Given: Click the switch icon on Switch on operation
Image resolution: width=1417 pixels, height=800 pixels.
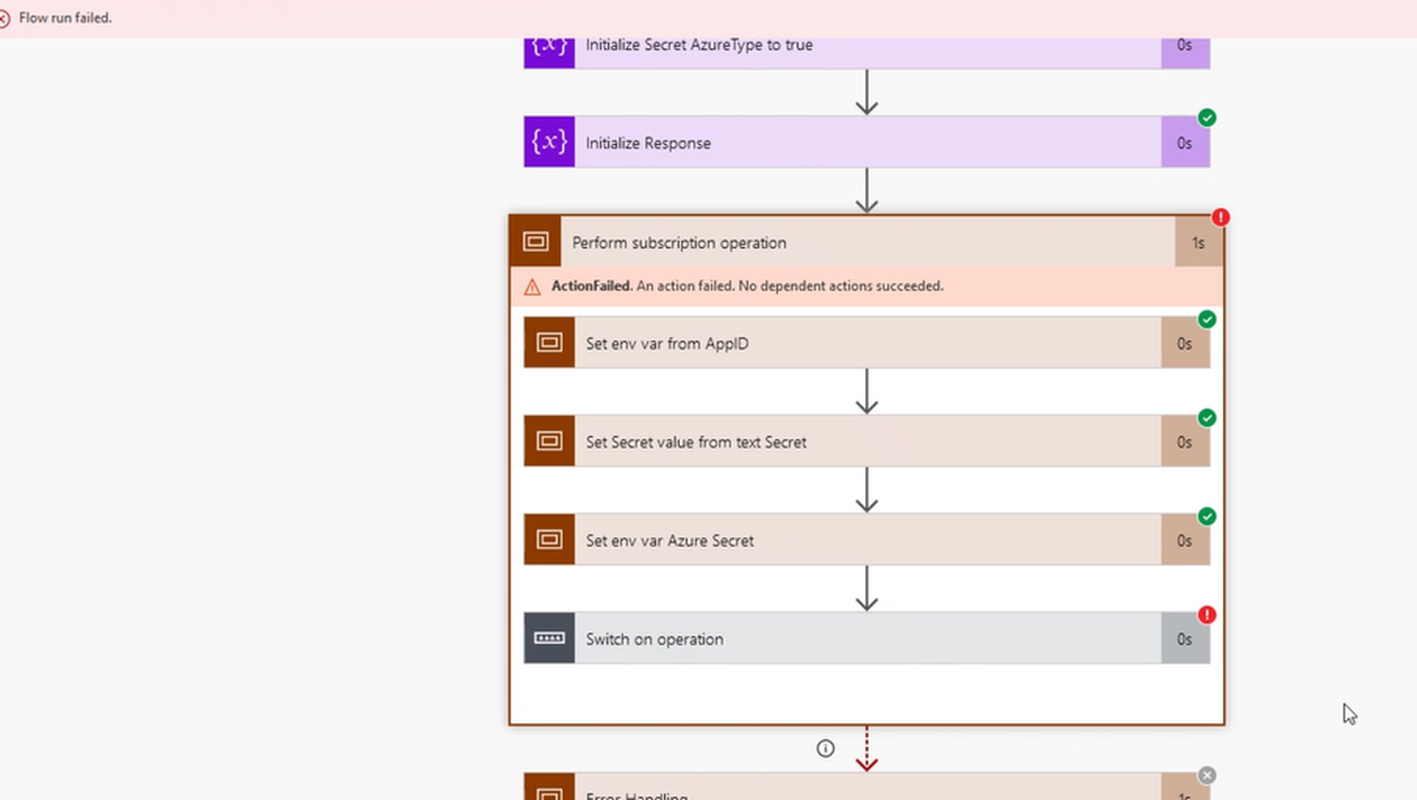Looking at the screenshot, I should 548,638.
